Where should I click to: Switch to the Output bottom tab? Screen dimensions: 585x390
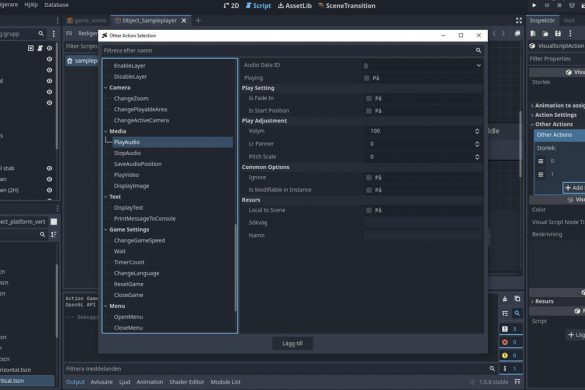pyautogui.click(x=75, y=382)
